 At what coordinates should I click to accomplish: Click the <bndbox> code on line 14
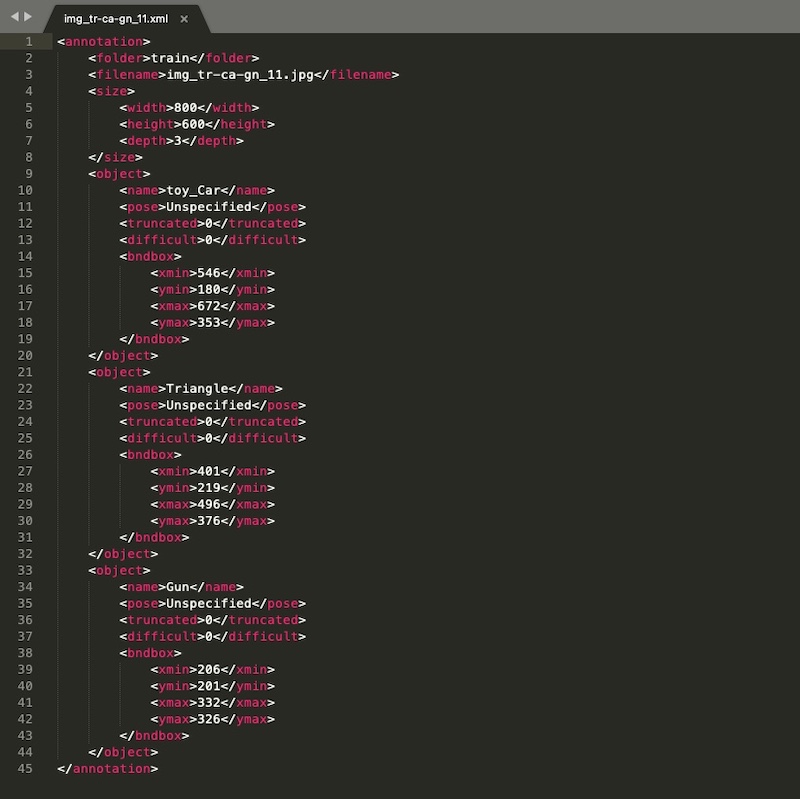point(151,256)
